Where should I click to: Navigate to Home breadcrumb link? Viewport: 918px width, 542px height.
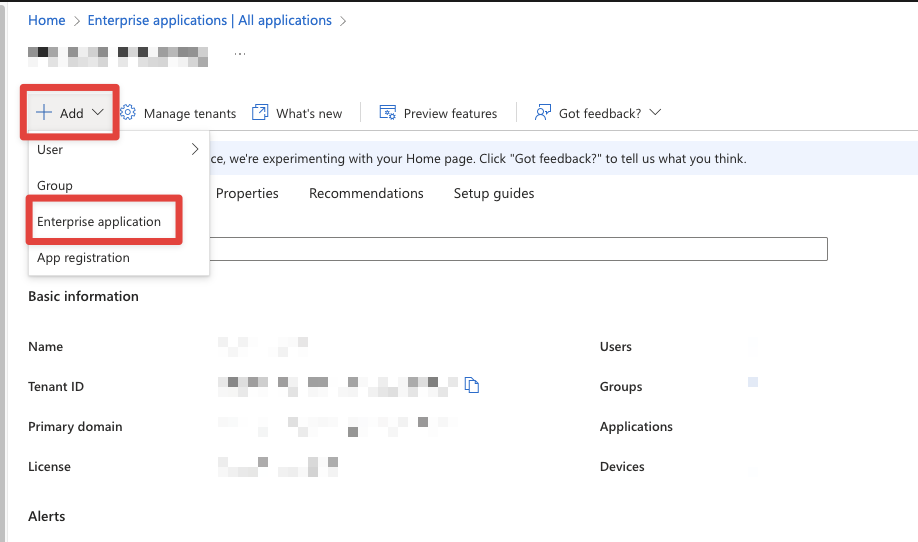click(x=46, y=20)
